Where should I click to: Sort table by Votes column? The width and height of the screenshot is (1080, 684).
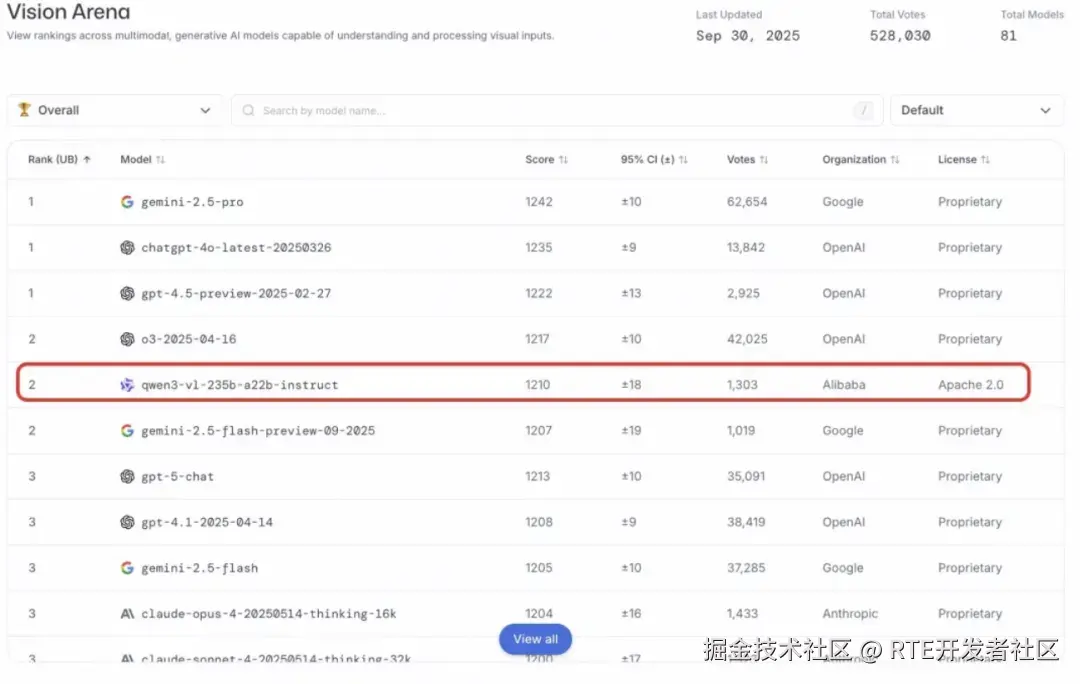tap(747, 159)
